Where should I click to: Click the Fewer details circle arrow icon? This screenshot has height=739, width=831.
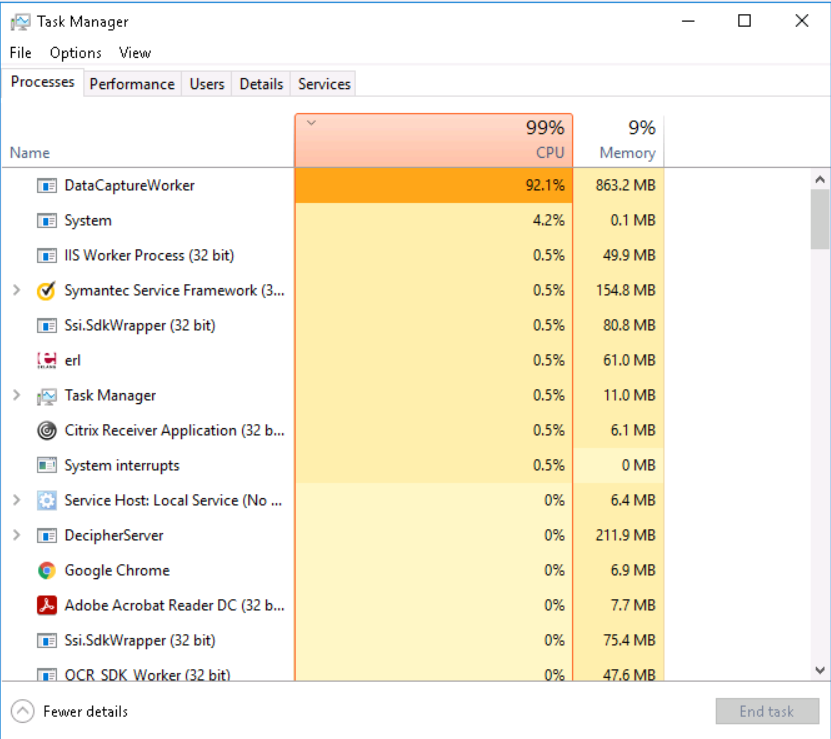(22, 711)
